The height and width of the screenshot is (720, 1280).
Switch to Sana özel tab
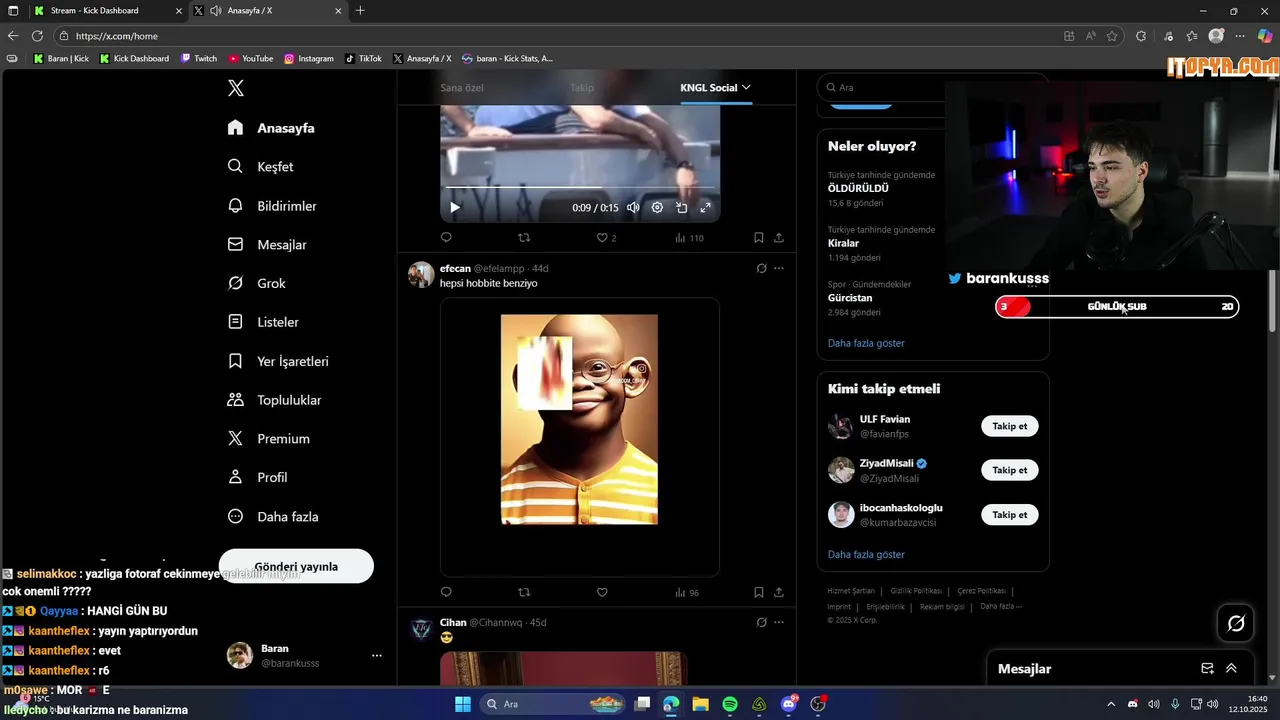462,87
